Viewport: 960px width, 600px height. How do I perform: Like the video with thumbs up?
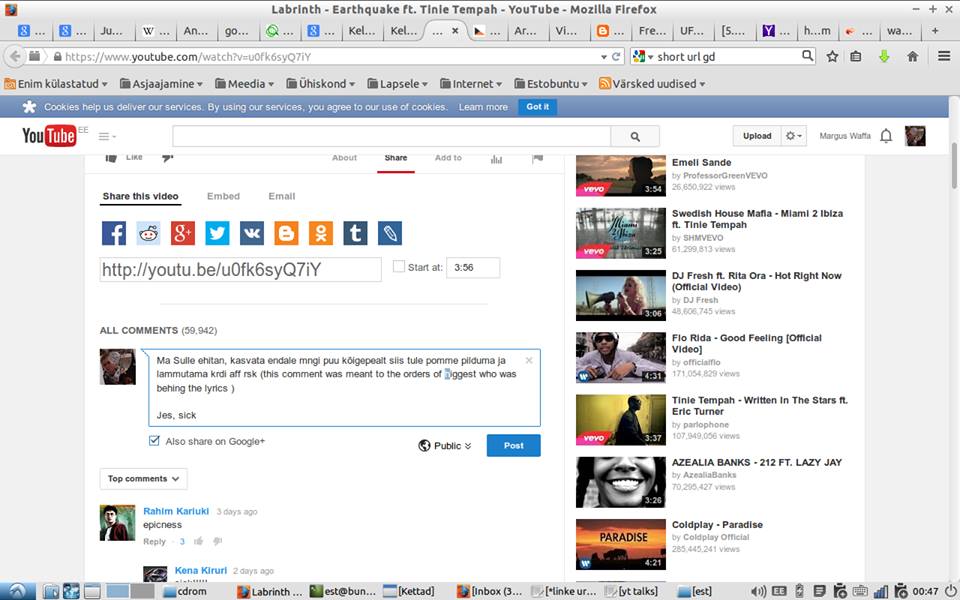tap(111, 158)
